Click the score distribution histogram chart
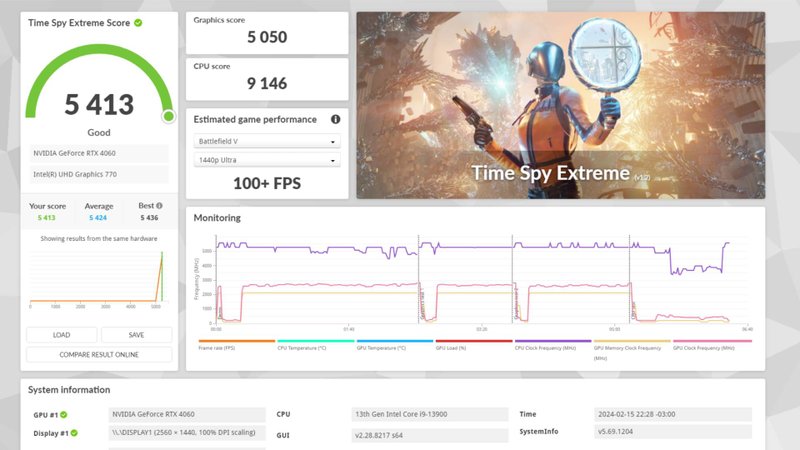 pyautogui.click(x=98, y=279)
